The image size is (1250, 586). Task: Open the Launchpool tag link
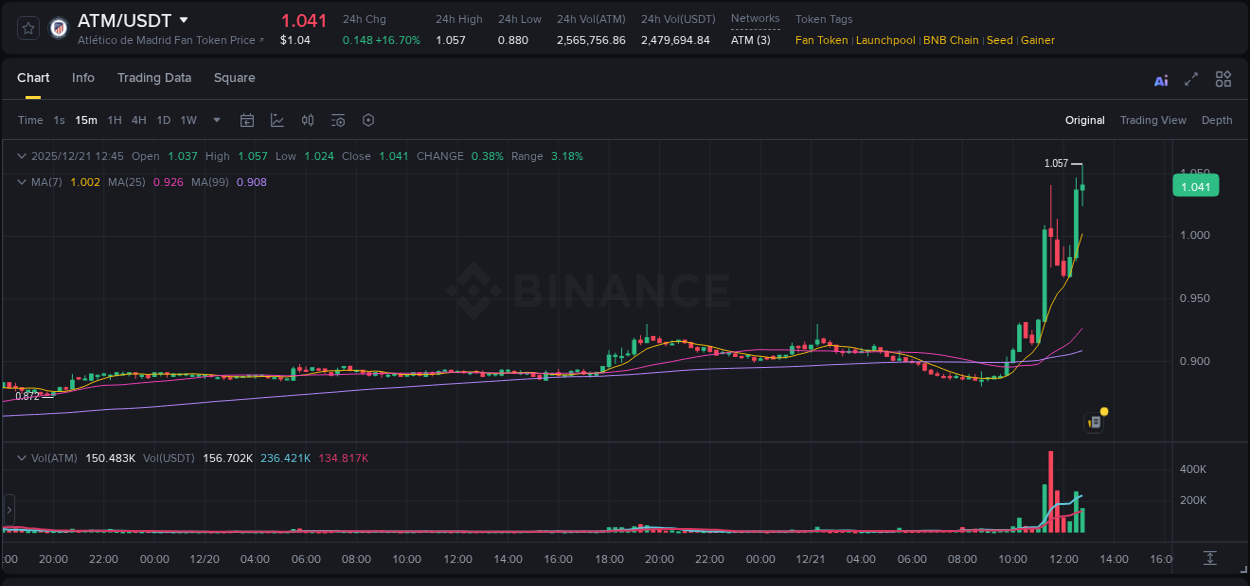point(886,40)
